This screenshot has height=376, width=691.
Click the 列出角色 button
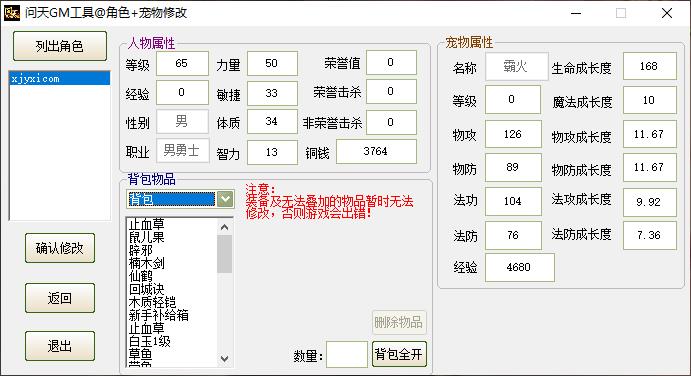(x=60, y=46)
